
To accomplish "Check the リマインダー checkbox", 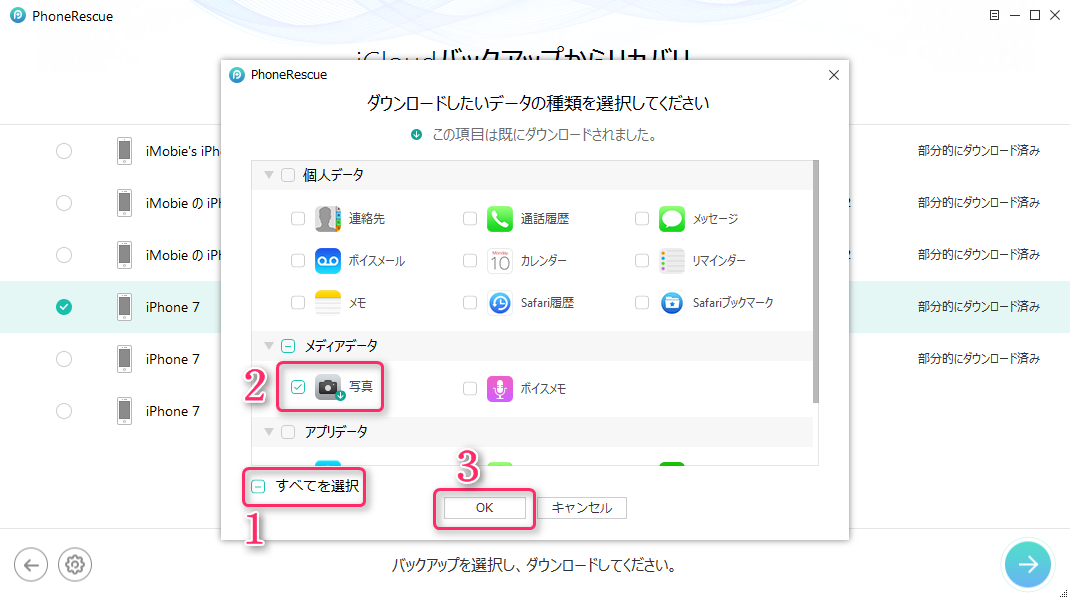I will click(641, 261).
